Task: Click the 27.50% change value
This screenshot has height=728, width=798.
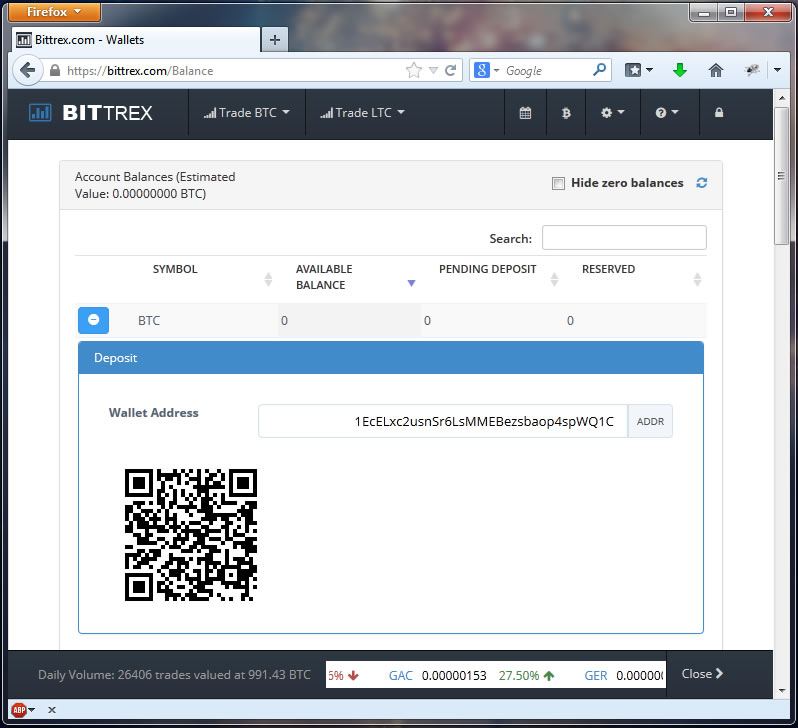Action: click(x=519, y=676)
